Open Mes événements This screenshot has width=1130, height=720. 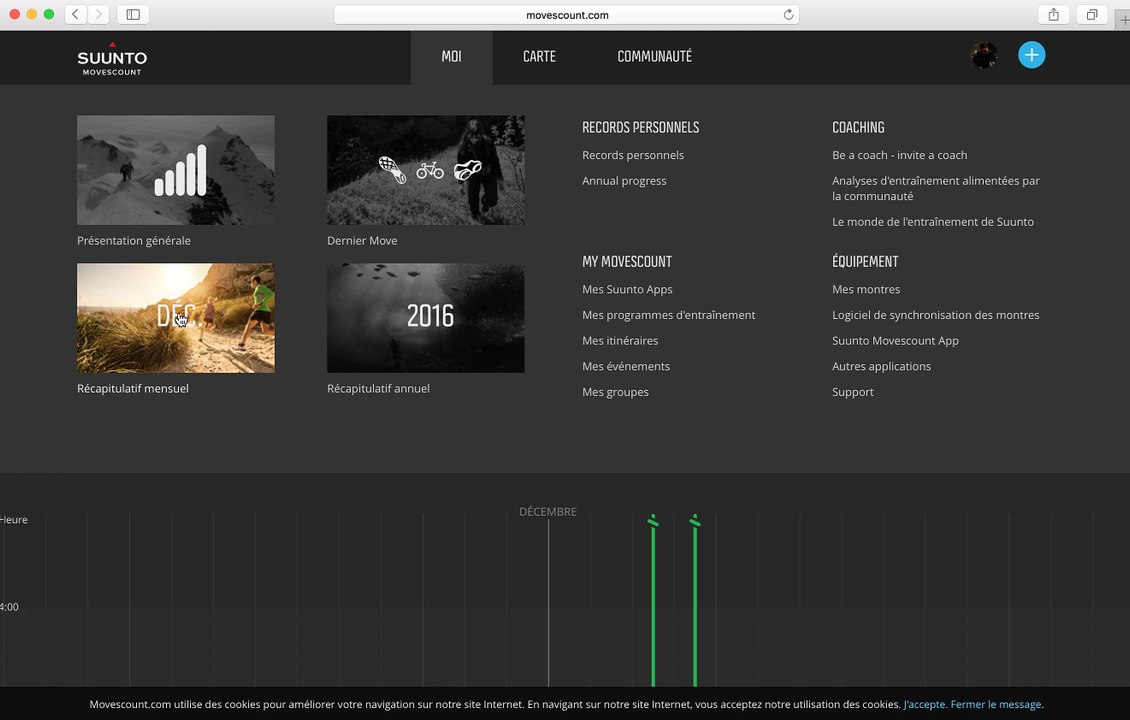pos(626,366)
